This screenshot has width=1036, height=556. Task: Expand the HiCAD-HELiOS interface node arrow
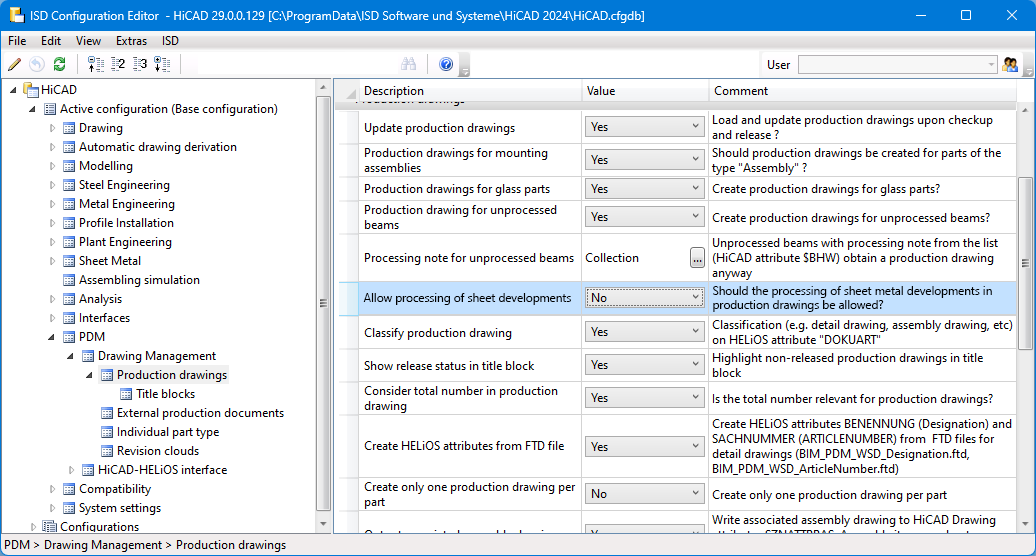[71, 470]
